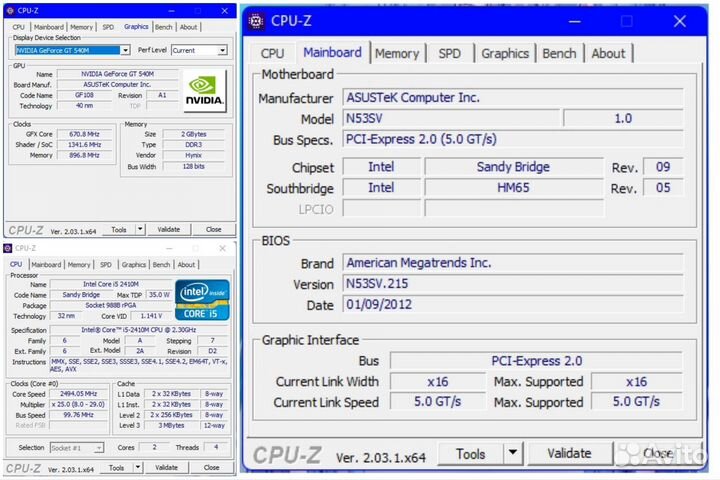Click Southbridge HM65 field
This screenshot has width=720, height=480.
(513, 188)
